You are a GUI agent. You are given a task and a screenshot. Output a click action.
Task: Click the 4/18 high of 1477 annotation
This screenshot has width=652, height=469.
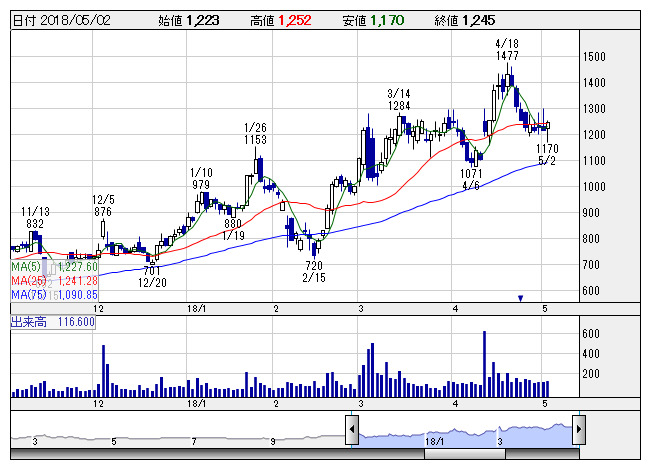click(x=506, y=52)
